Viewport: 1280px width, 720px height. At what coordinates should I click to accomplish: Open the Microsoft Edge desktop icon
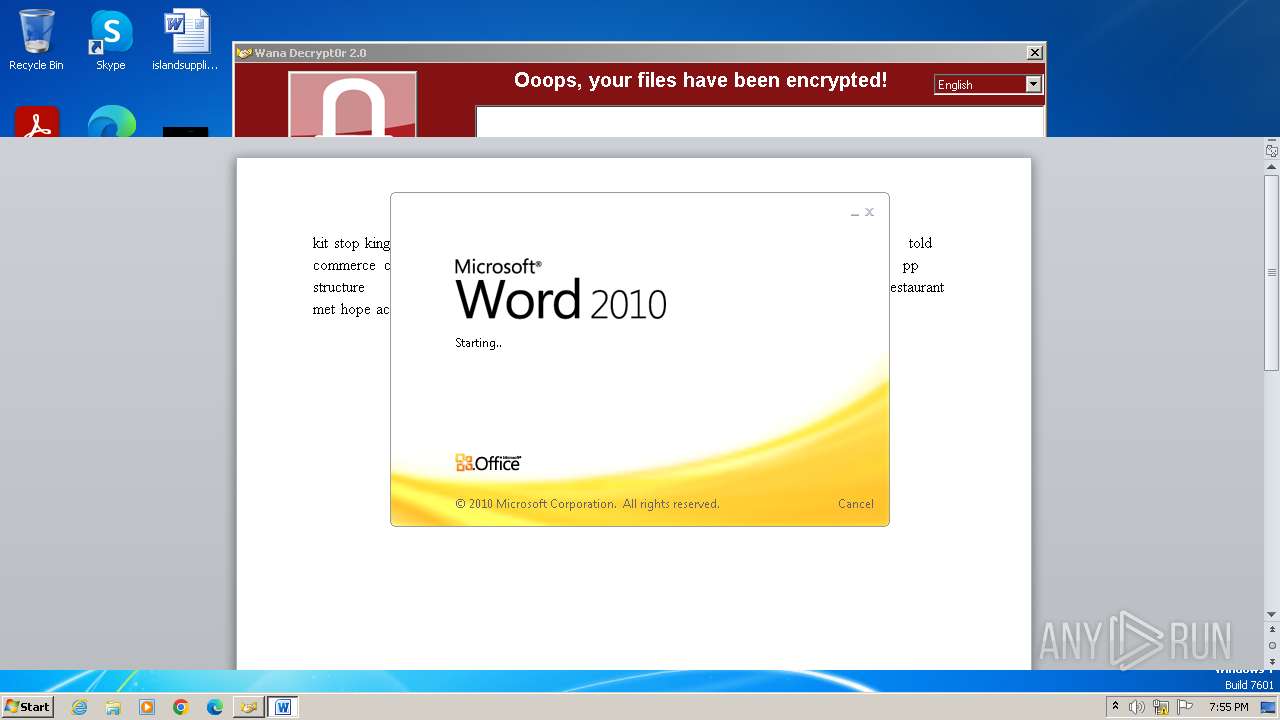pos(111,121)
